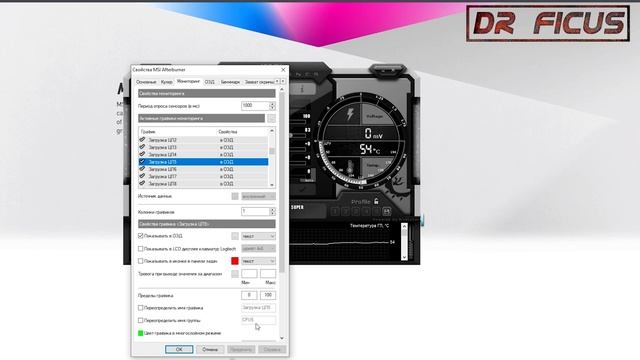Click the sensor polling period input field

[x=255, y=106]
